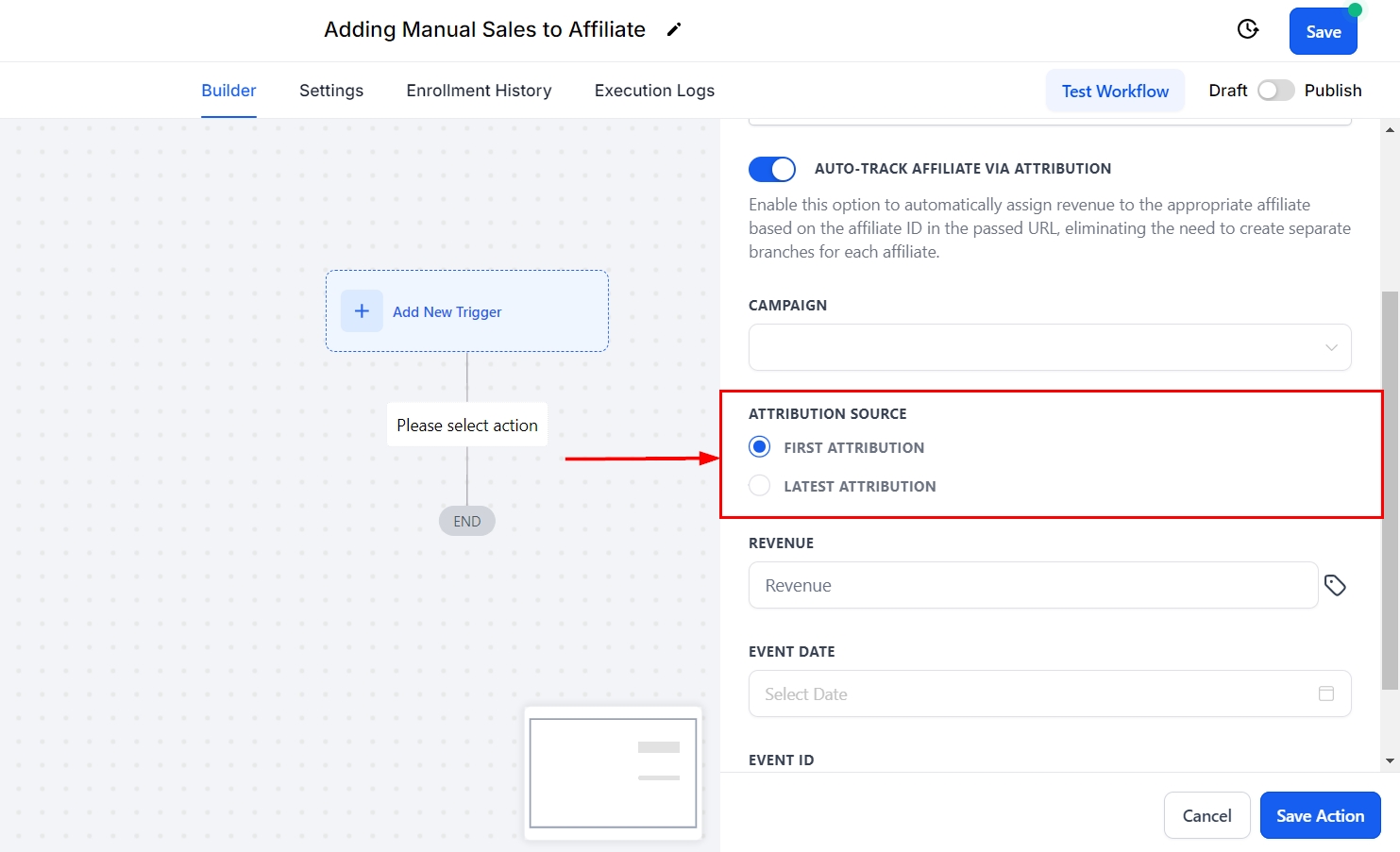
Task: Click the tag icon beside Revenue field
Action: pos(1335,586)
